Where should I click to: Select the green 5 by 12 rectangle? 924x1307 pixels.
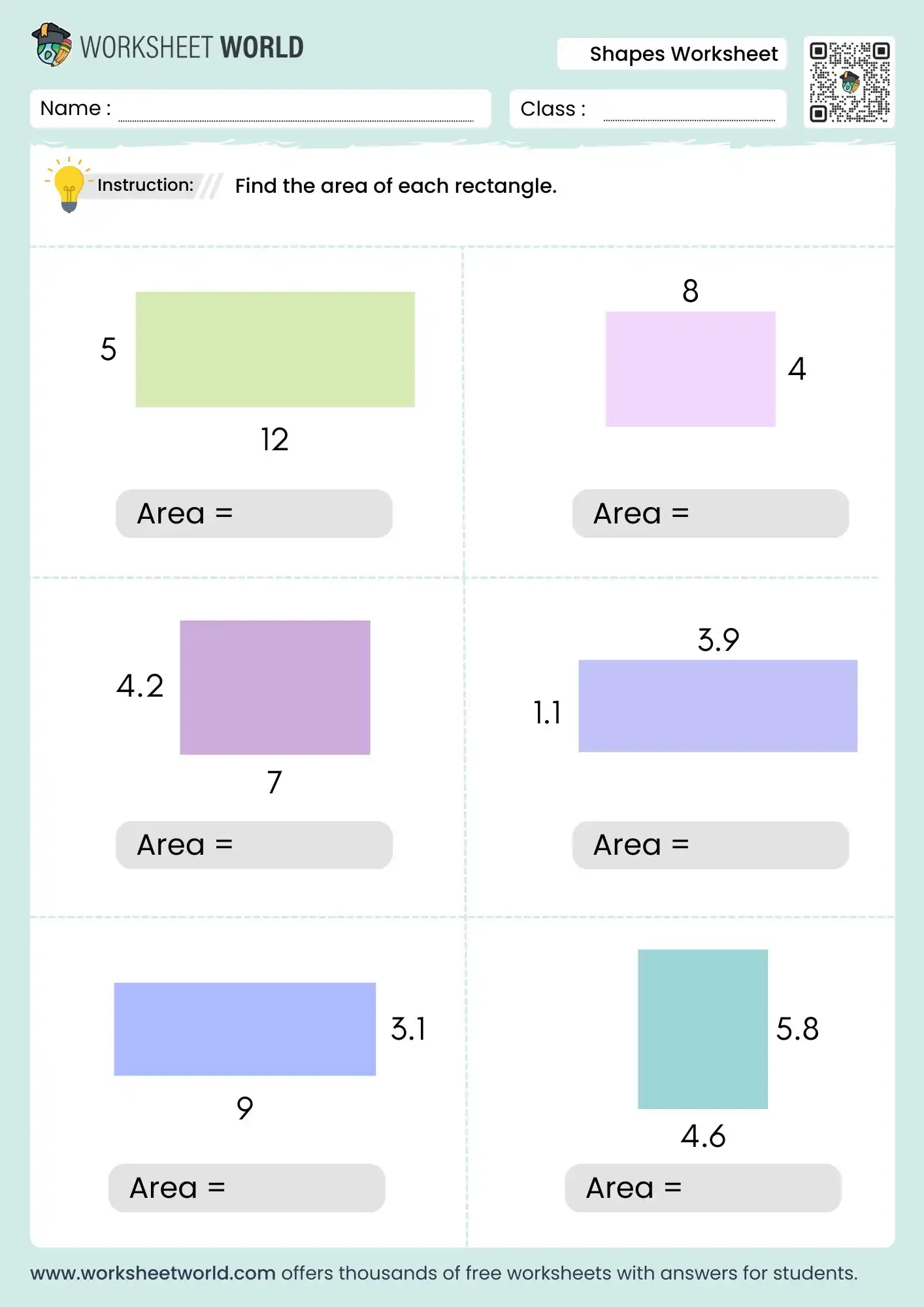(275, 350)
